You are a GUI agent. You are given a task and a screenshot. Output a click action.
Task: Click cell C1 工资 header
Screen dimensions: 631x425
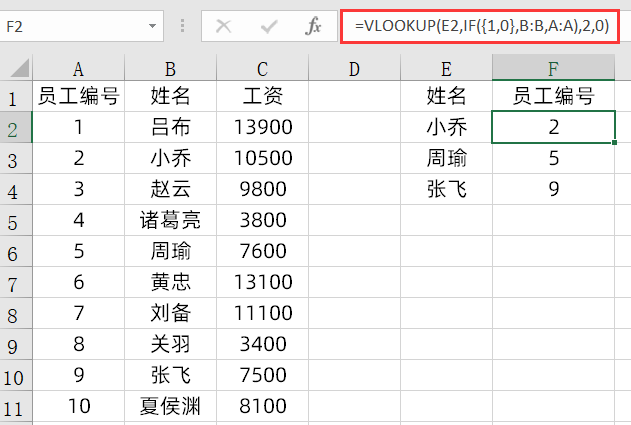click(262, 96)
